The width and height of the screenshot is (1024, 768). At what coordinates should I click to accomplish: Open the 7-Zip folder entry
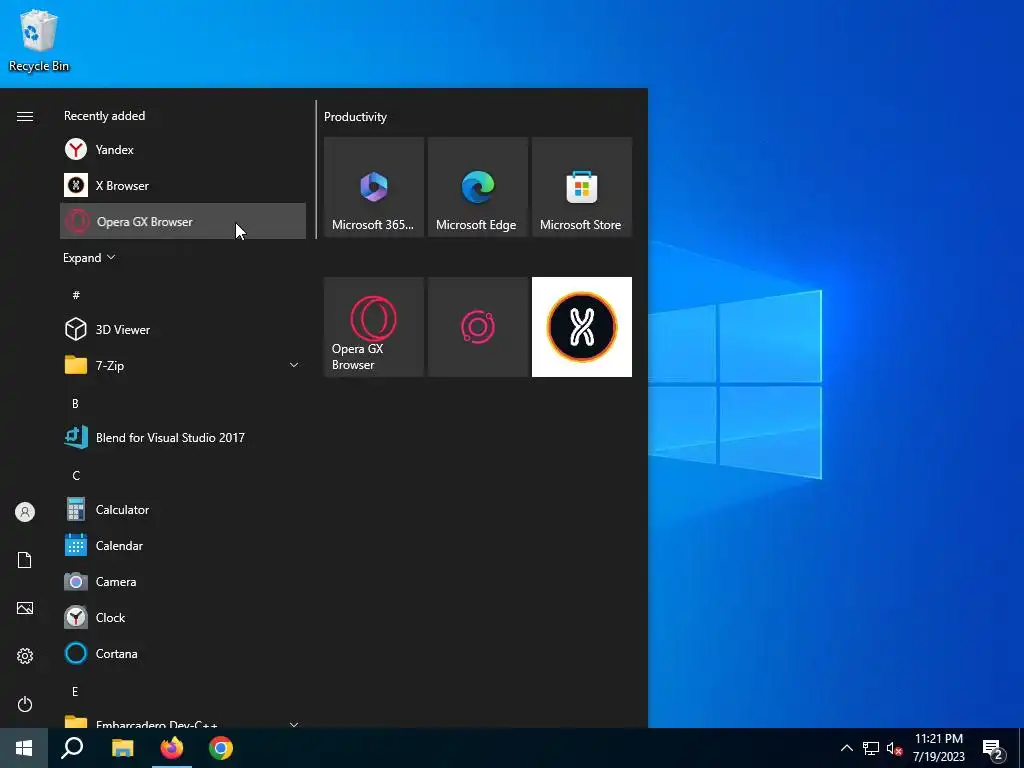click(183, 366)
